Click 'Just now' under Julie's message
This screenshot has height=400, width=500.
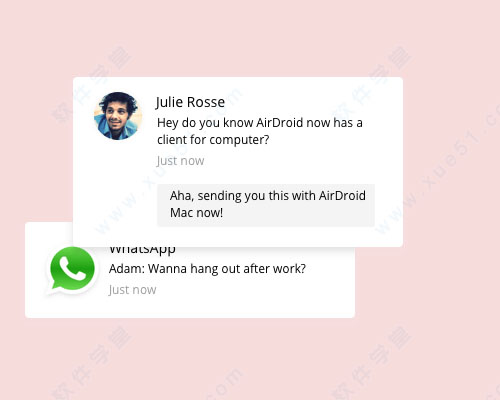[180, 161]
